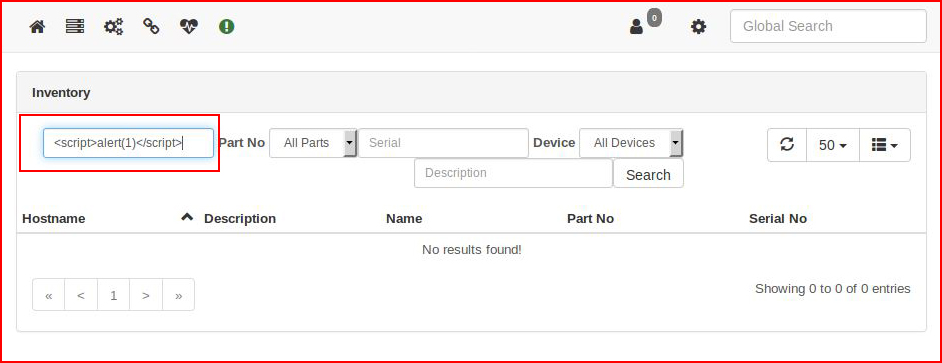Focus the Global Search field
This screenshot has height=363, width=942.
[x=828, y=26]
